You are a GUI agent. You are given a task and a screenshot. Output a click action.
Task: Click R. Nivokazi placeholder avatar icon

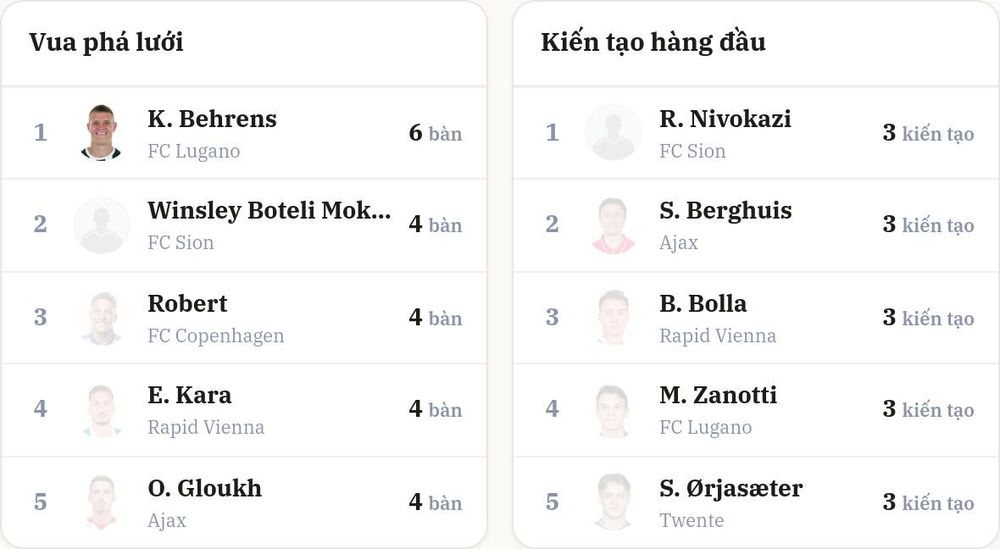[614, 133]
